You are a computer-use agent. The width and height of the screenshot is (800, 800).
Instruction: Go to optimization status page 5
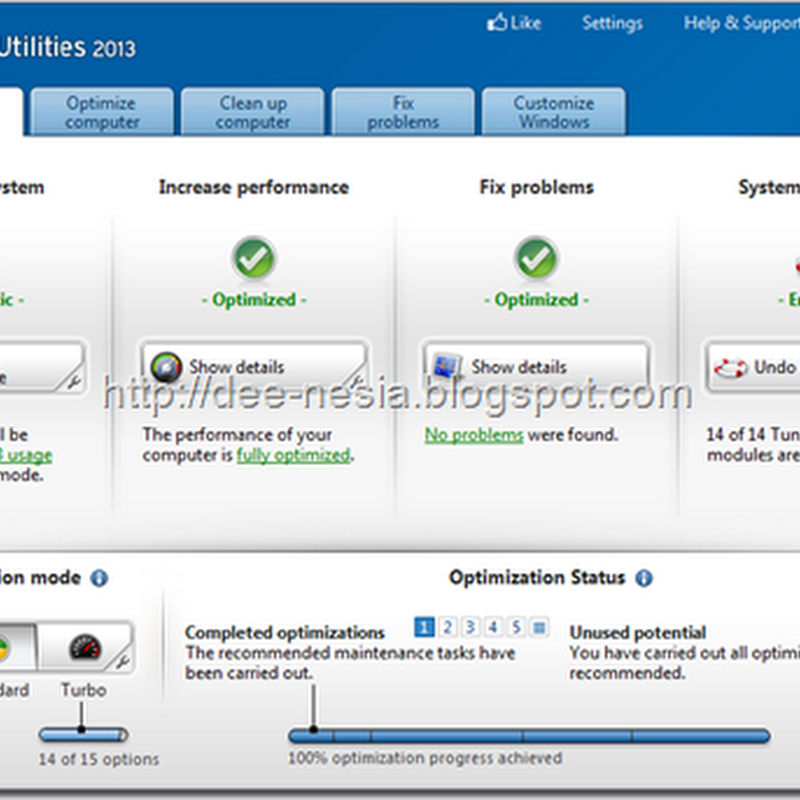click(516, 627)
